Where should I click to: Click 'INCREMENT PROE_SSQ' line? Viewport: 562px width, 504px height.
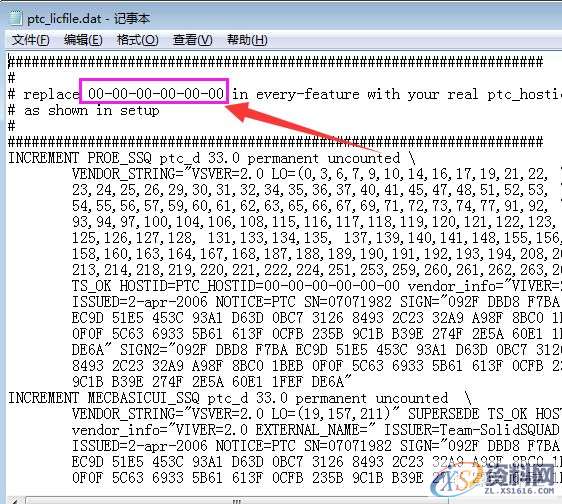(x=211, y=158)
